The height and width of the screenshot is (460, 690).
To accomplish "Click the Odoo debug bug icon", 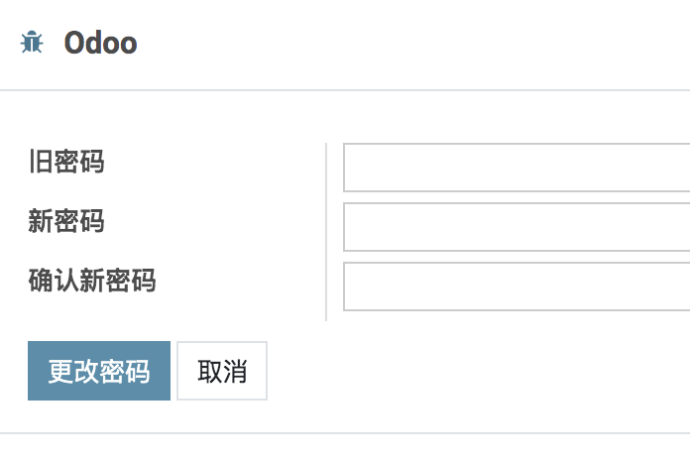I will (32, 43).
